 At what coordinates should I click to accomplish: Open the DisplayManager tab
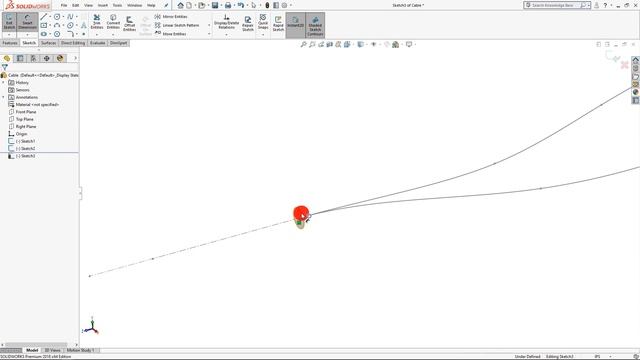pyautogui.click(x=60, y=58)
